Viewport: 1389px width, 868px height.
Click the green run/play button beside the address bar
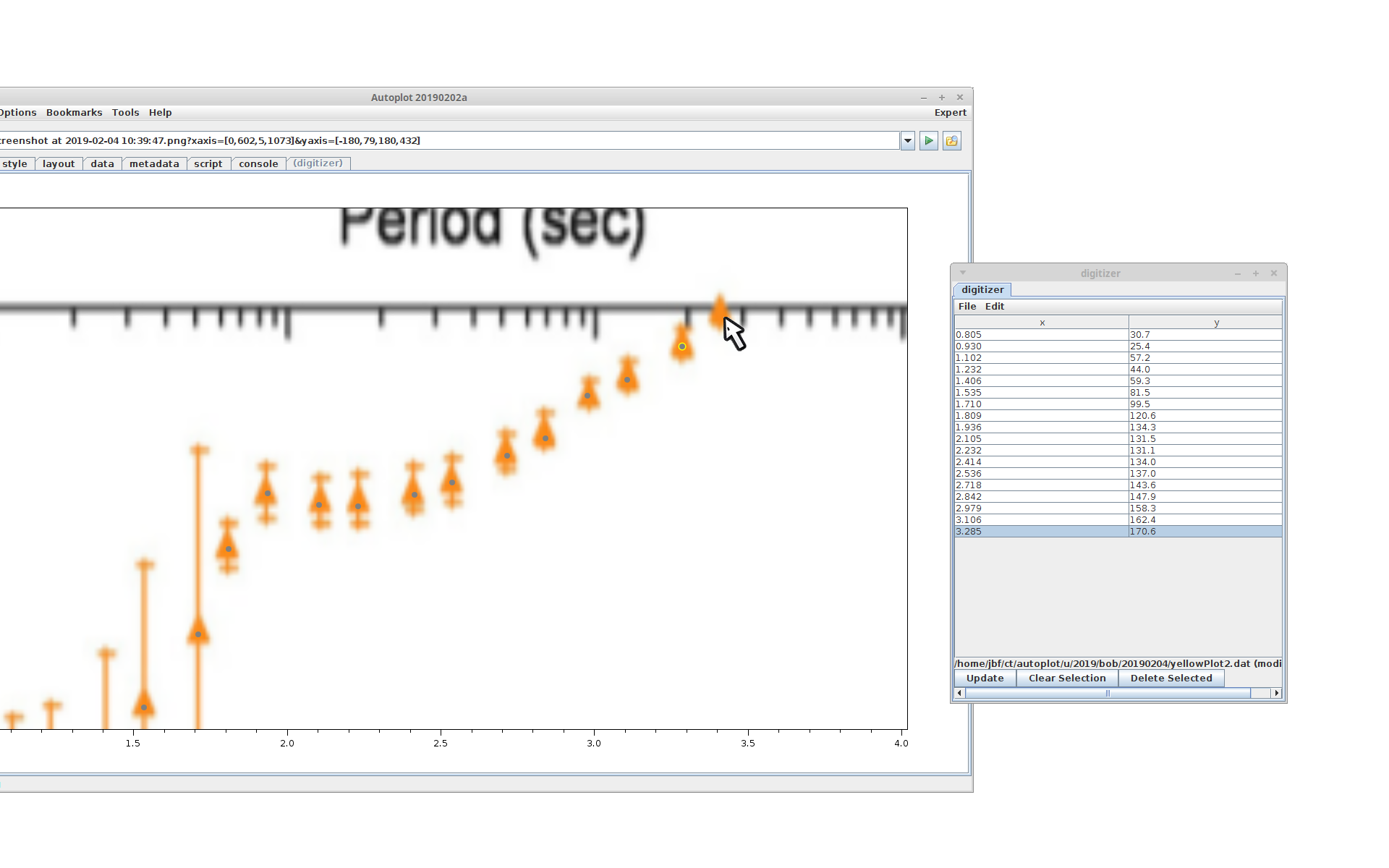pos(929,141)
